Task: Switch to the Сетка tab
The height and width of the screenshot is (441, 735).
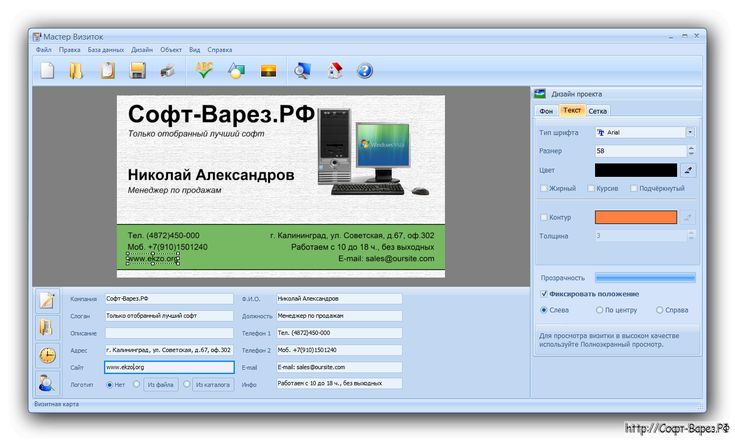Action: 598,111
